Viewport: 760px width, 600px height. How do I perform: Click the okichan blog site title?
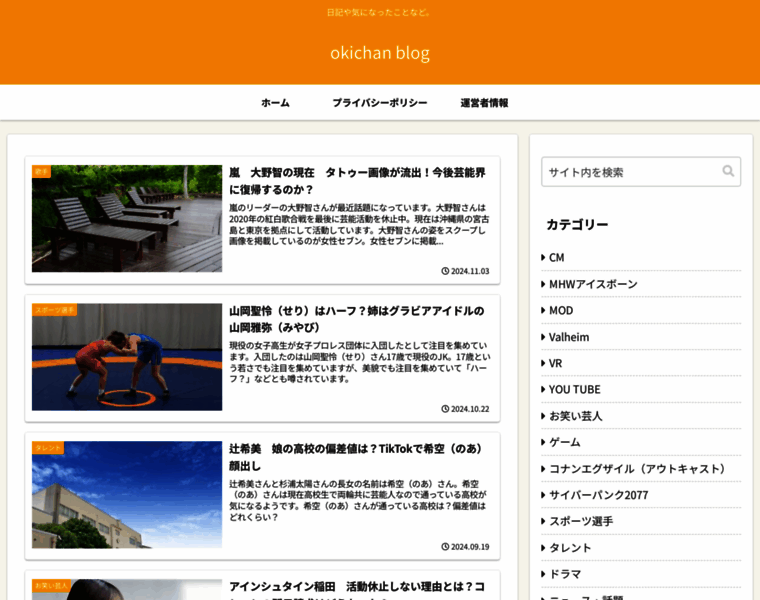tap(380, 53)
